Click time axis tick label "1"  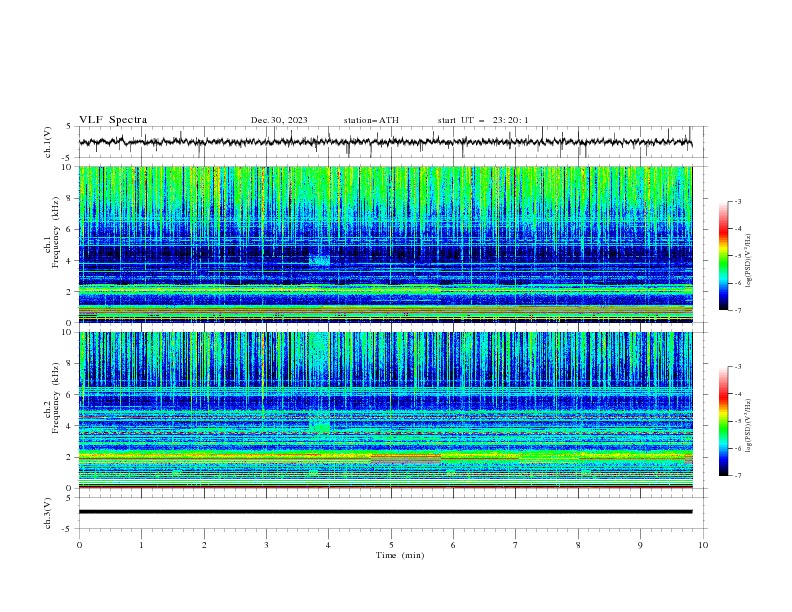(141, 545)
